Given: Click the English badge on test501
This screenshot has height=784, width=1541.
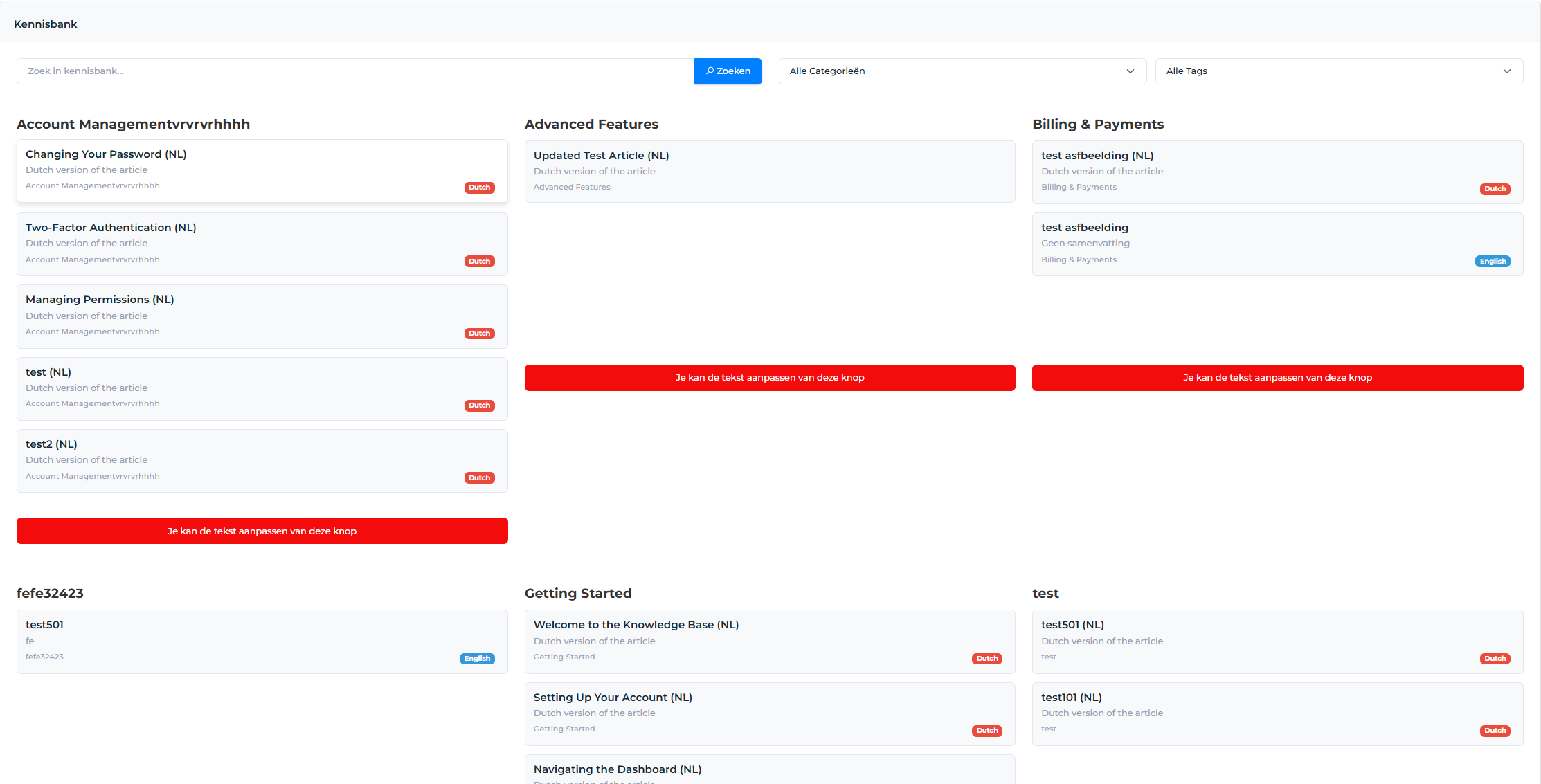Looking at the screenshot, I should 477,658.
